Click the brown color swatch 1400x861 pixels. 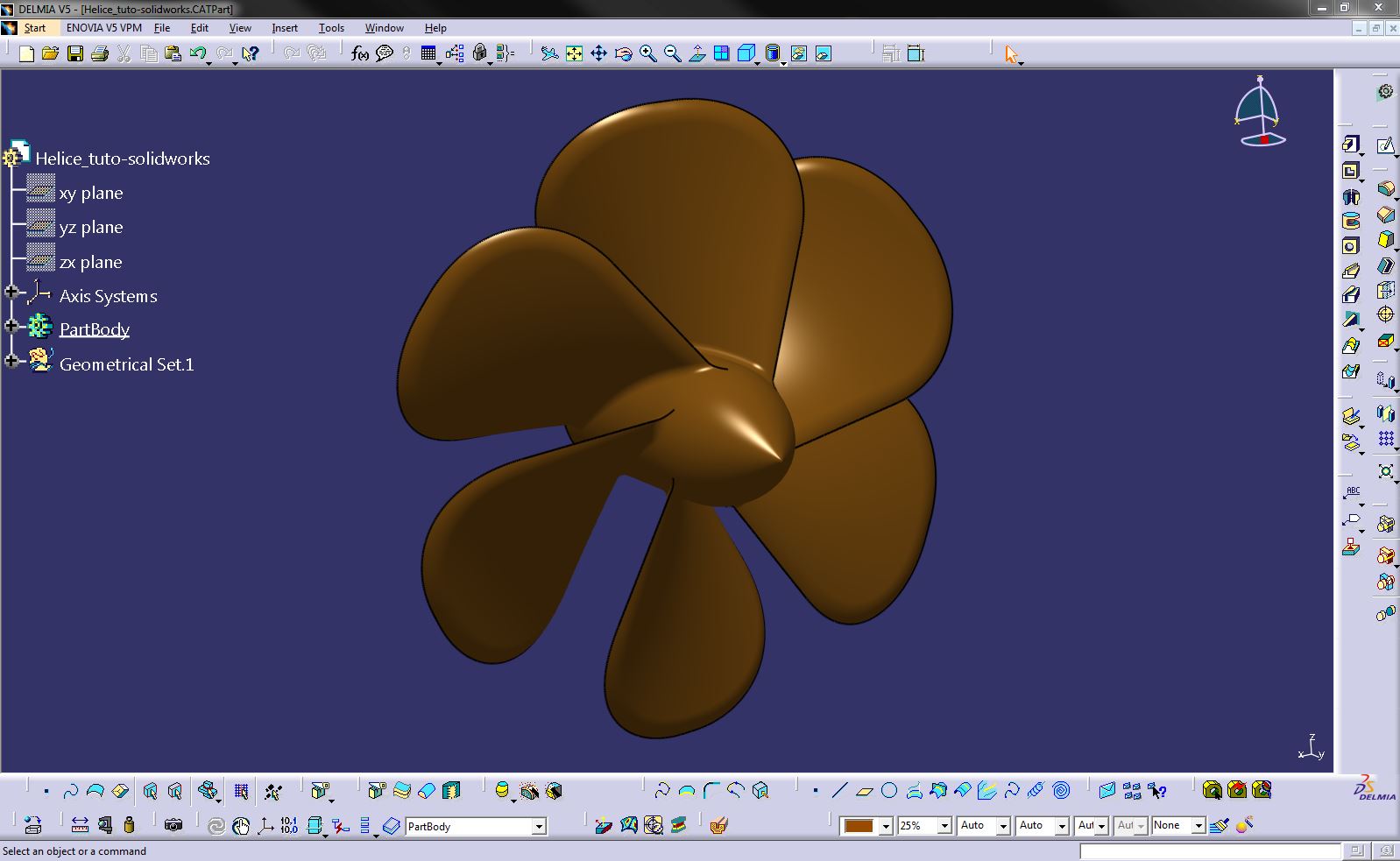point(859,826)
